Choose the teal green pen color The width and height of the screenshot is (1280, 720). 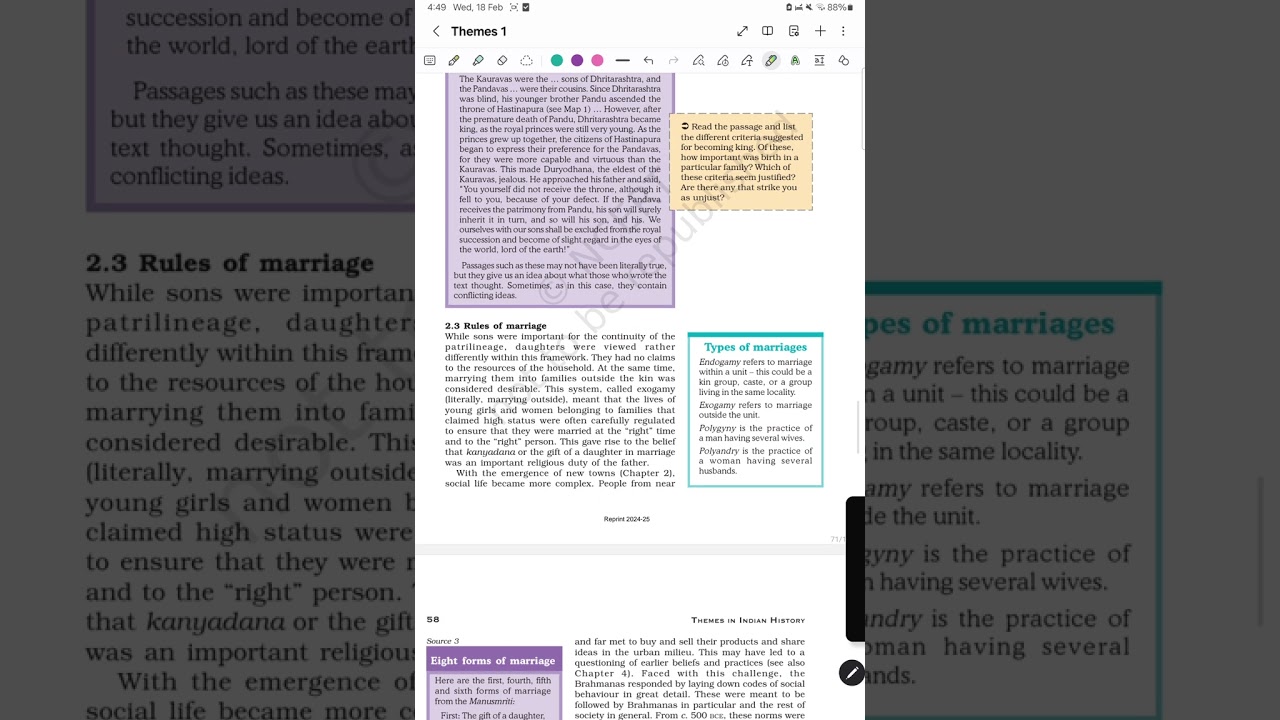557,61
